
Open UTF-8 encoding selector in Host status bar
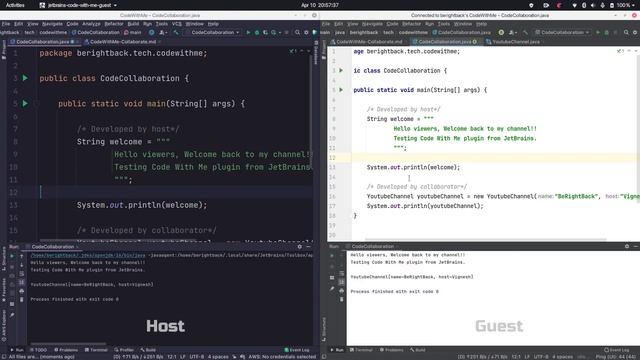(x=197, y=357)
